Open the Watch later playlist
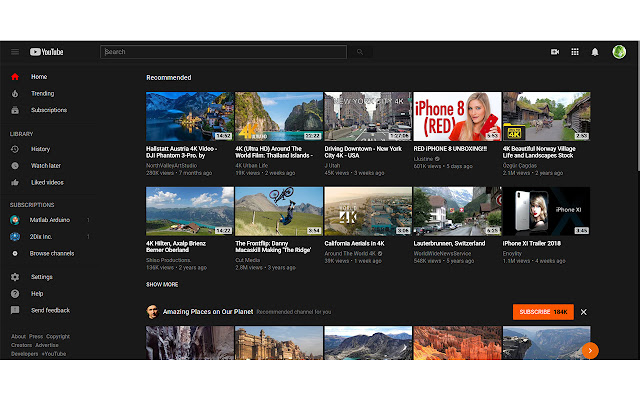The height and width of the screenshot is (400, 640). [46, 165]
